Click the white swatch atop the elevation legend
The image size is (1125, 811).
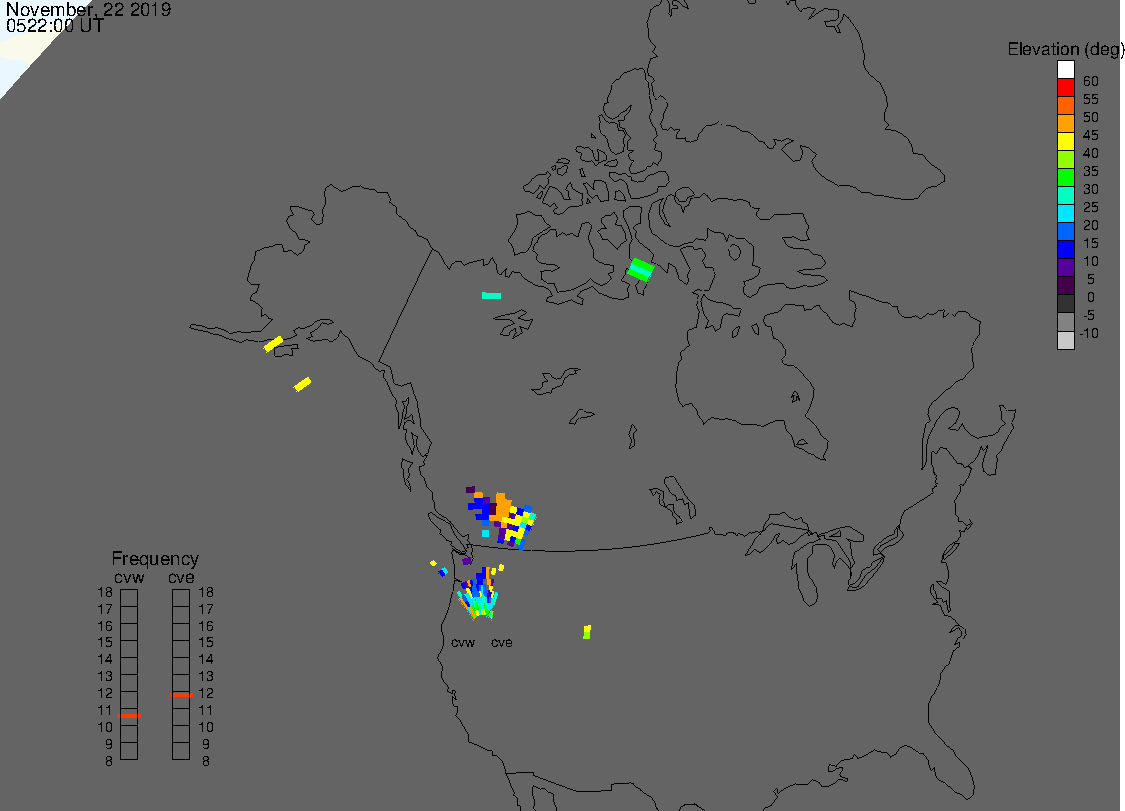click(x=1065, y=70)
